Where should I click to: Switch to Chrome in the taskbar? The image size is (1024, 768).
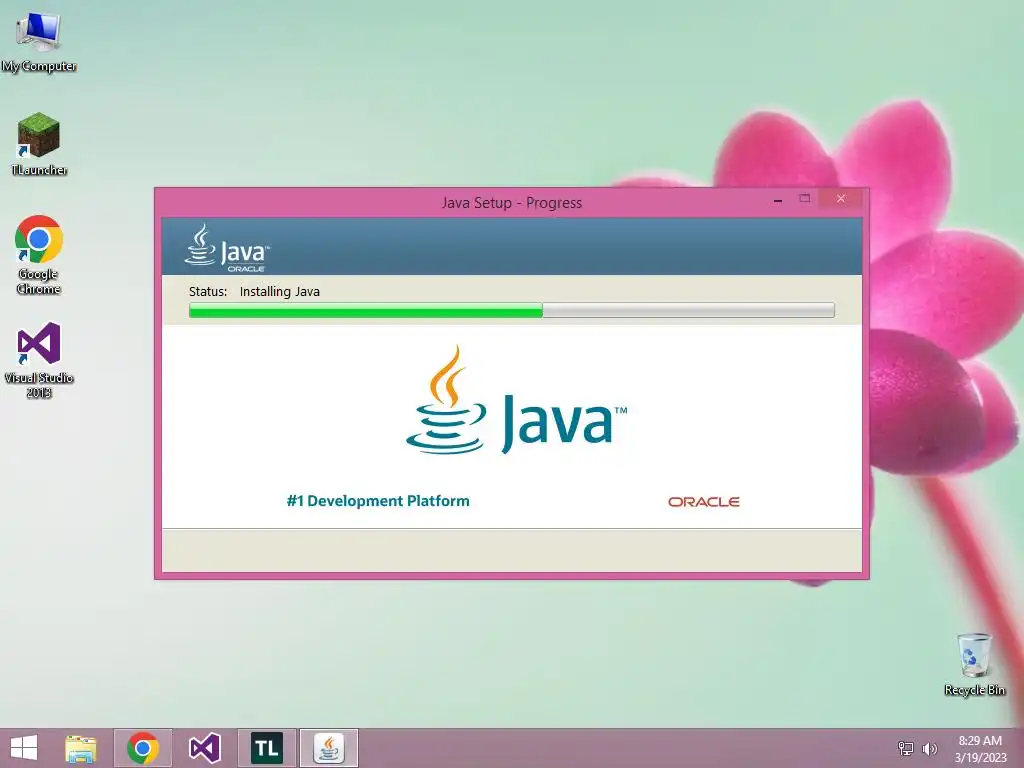143,748
